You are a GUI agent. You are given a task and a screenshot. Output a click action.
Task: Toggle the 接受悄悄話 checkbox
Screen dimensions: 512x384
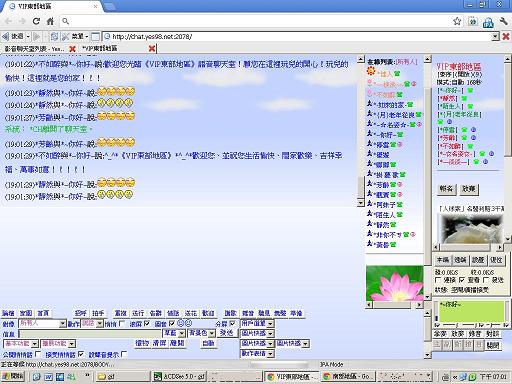(x=81, y=354)
